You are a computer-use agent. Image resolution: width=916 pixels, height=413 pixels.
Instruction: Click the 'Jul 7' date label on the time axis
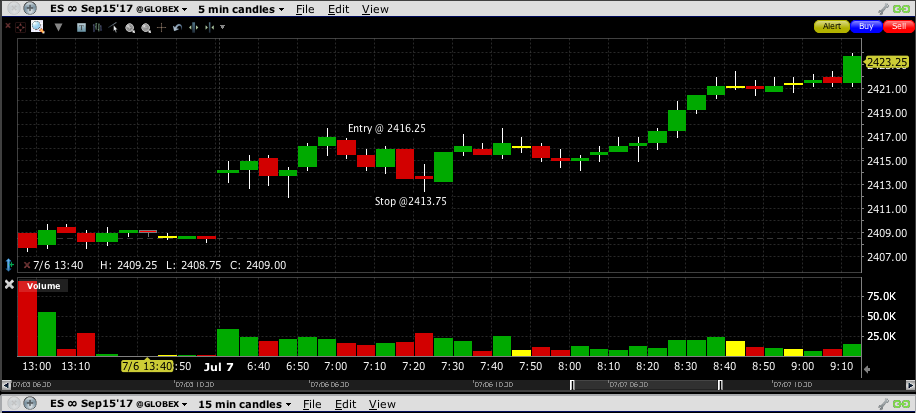pyautogui.click(x=218, y=366)
